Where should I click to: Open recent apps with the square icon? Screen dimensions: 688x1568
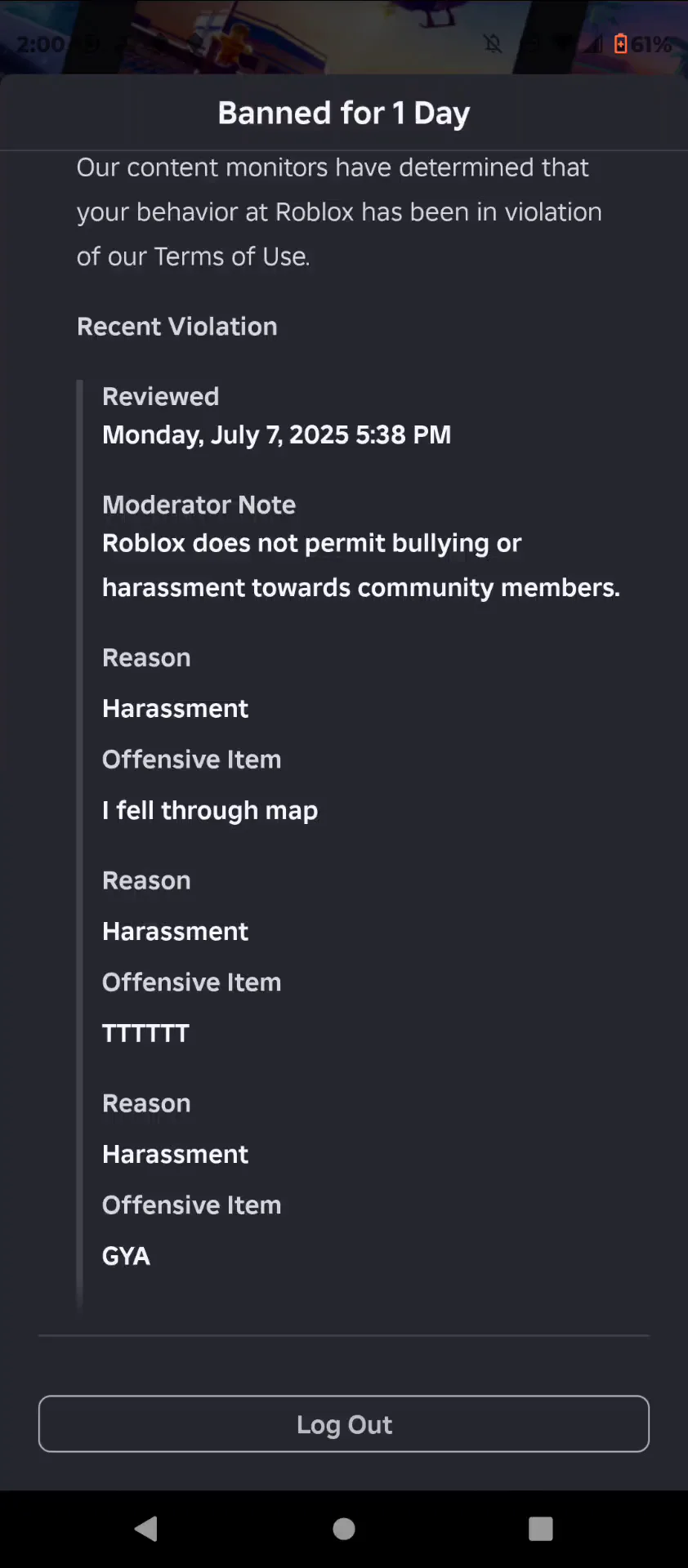click(541, 1529)
